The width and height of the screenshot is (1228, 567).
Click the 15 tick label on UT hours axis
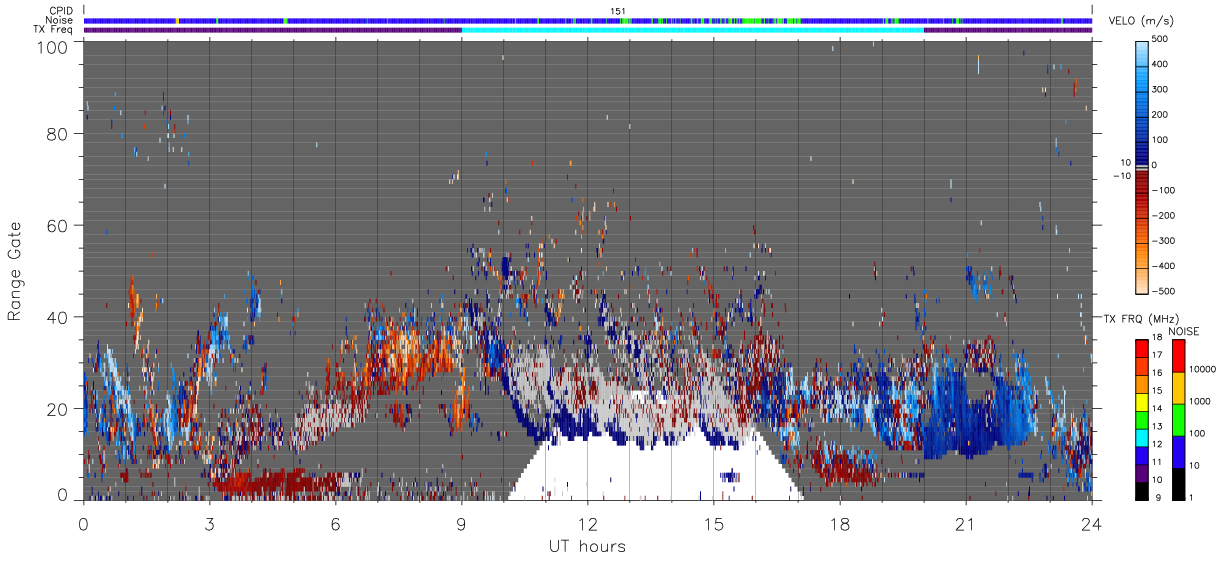[713, 524]
